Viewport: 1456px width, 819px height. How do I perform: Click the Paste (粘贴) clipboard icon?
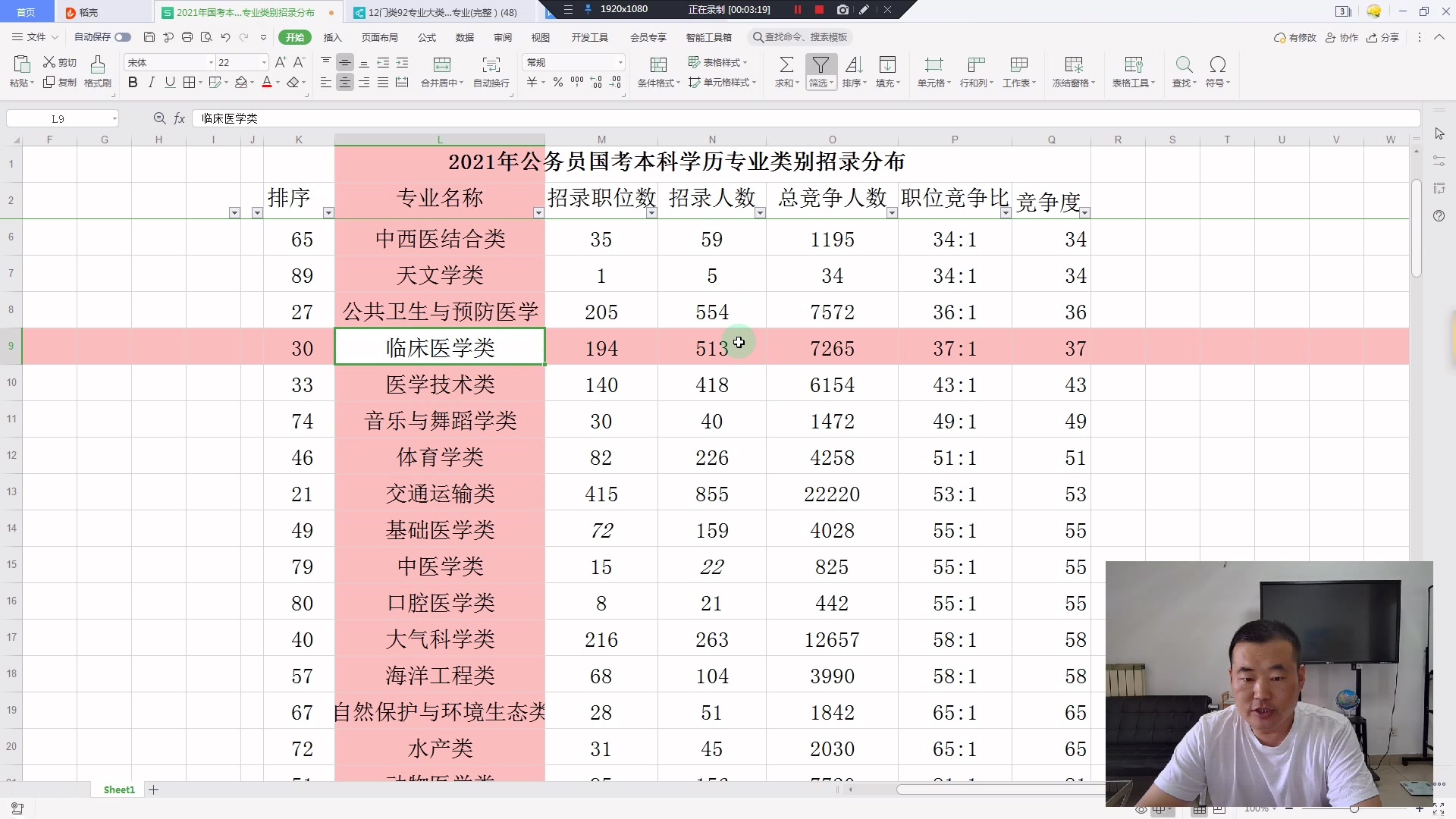(x=21, y=64)
